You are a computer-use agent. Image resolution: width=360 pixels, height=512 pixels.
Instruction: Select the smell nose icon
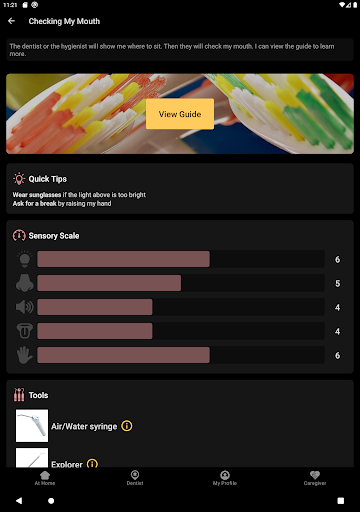pos(24,283)
